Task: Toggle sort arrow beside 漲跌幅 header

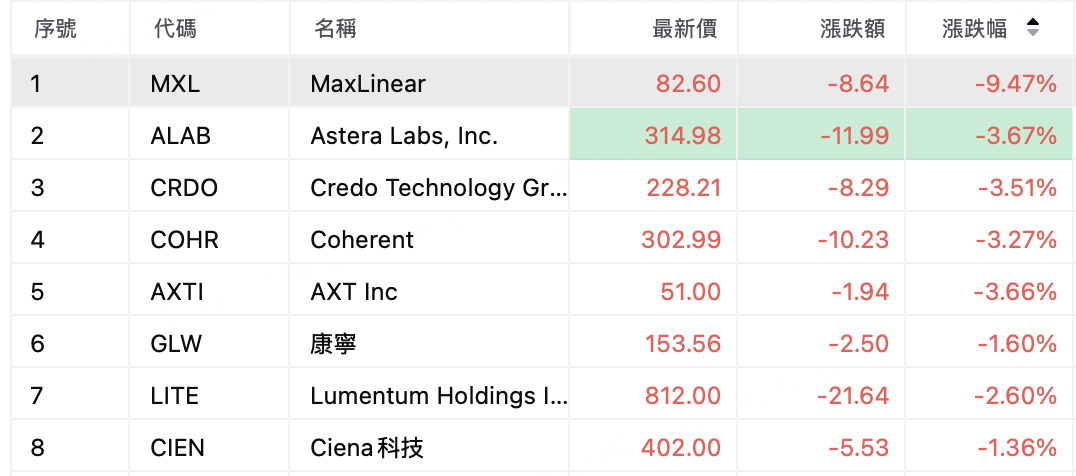Action: 1033,27
